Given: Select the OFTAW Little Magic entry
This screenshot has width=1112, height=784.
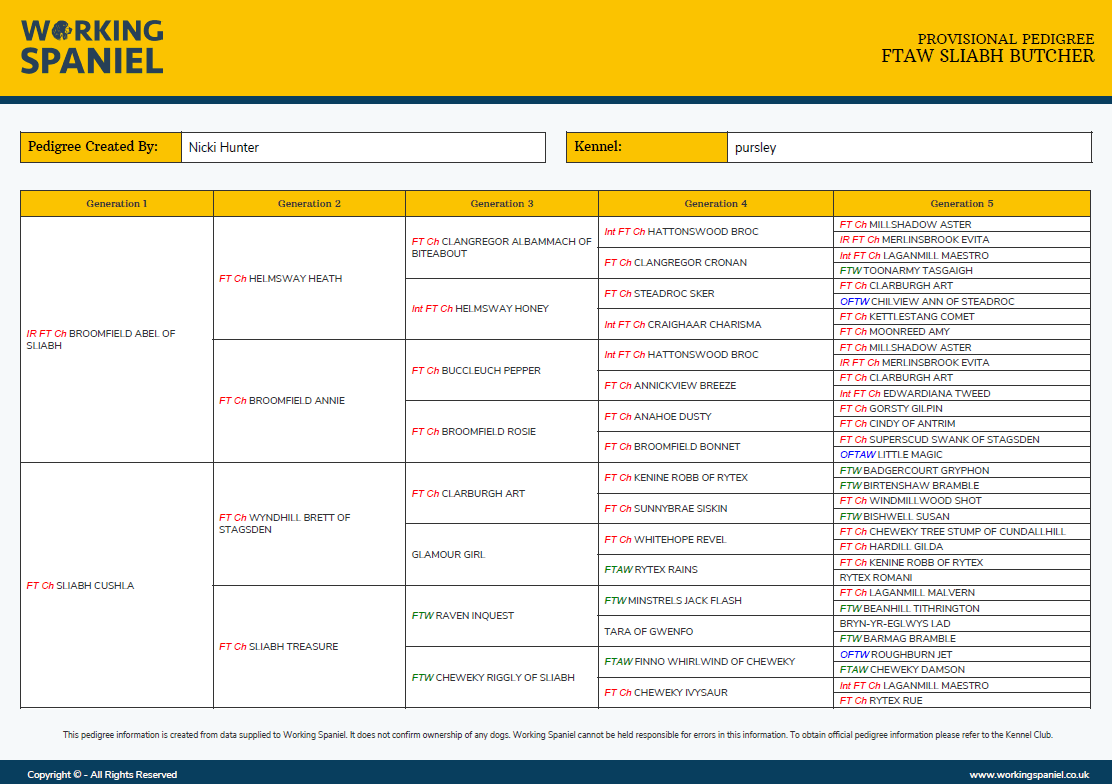Looking at the screenshot, I should (889, 455).
